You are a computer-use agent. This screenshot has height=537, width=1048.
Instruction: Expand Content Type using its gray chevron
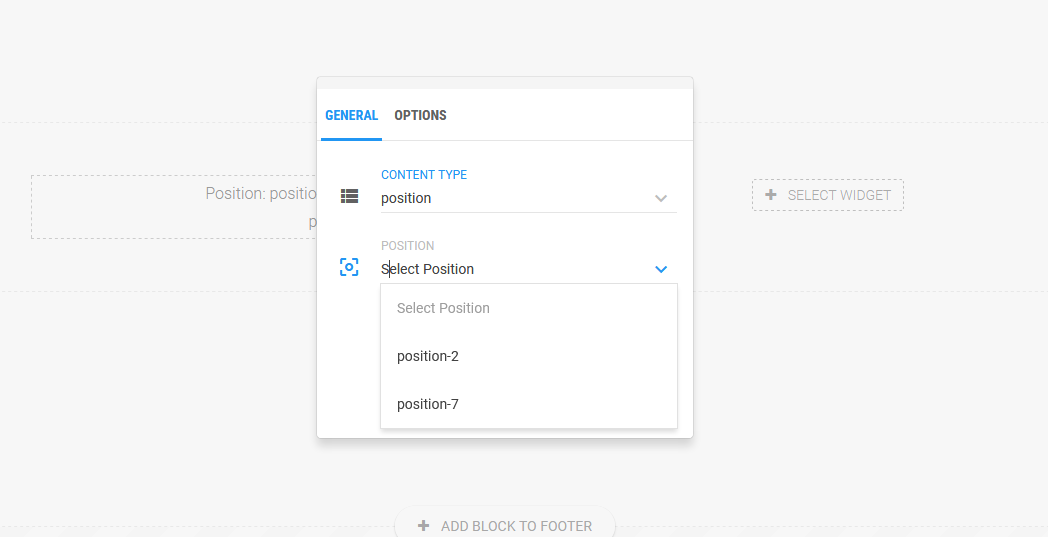click(x=660, y=198)
